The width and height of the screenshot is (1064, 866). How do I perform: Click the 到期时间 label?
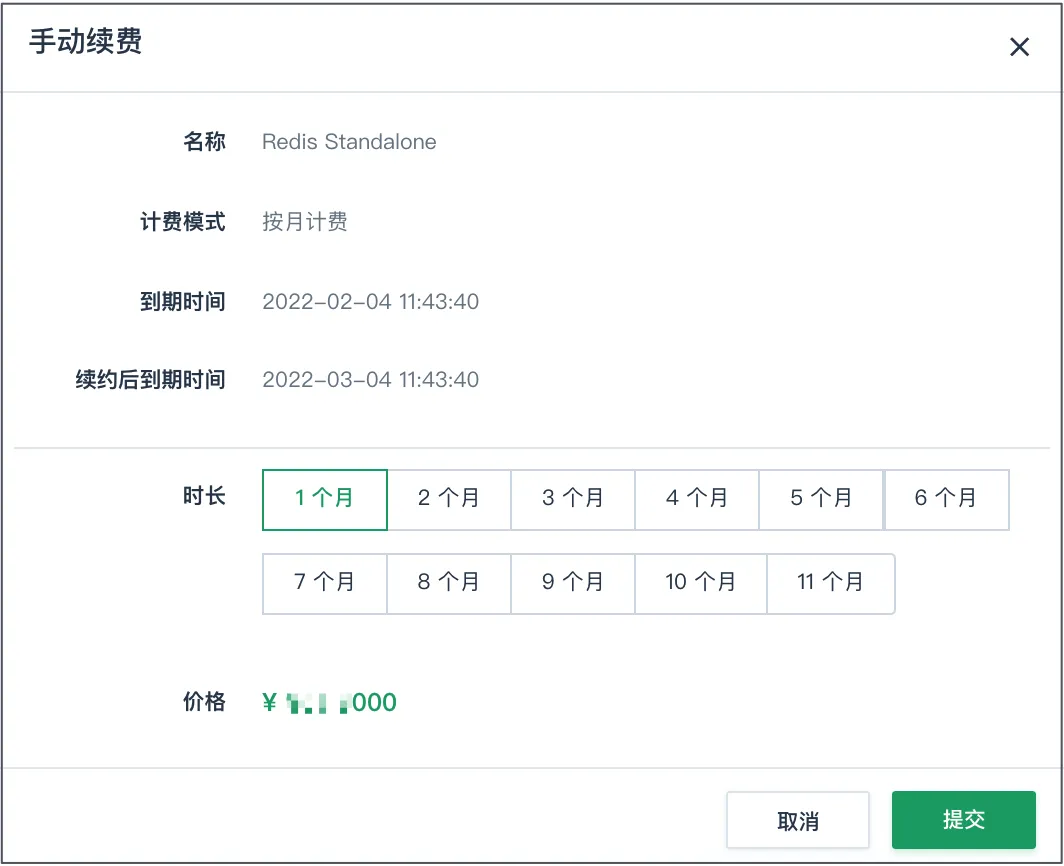[183, 301]
